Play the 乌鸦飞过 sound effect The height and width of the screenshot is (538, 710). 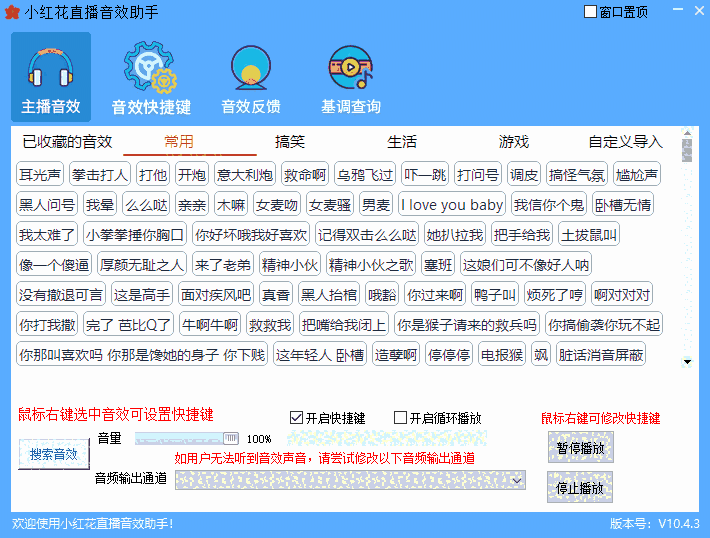coord(365,174)
